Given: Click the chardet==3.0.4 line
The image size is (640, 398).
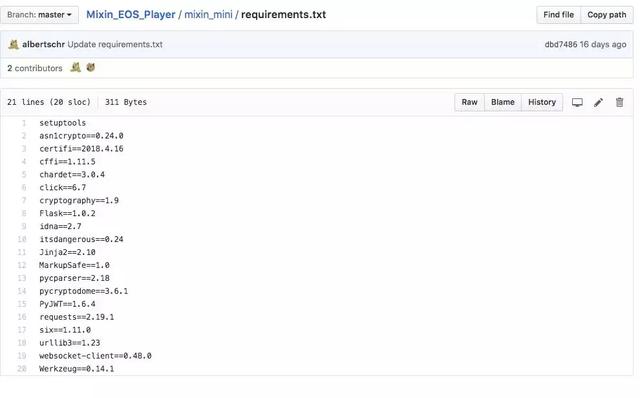Looking at the screenshot, I should (72, 175).
